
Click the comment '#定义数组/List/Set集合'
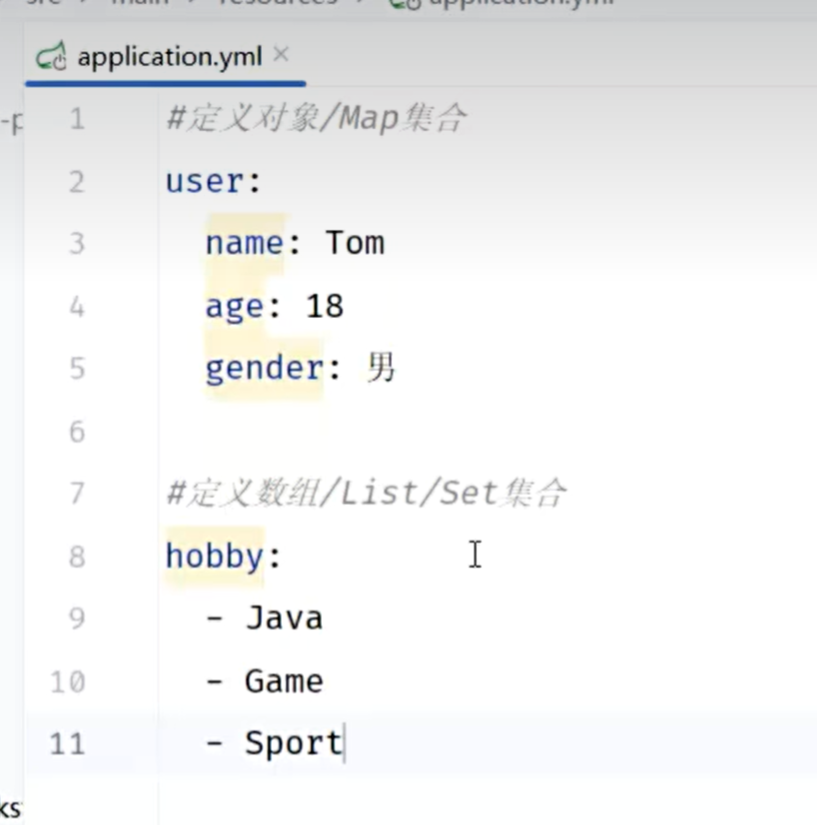tap(366, 493)
